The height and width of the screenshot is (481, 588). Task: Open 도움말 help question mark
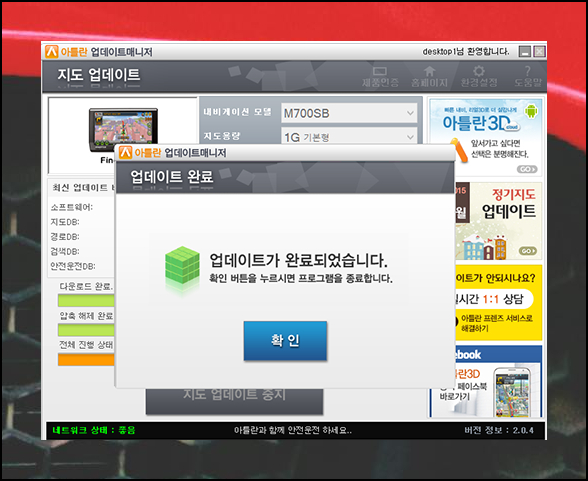[x=528, y=77]
